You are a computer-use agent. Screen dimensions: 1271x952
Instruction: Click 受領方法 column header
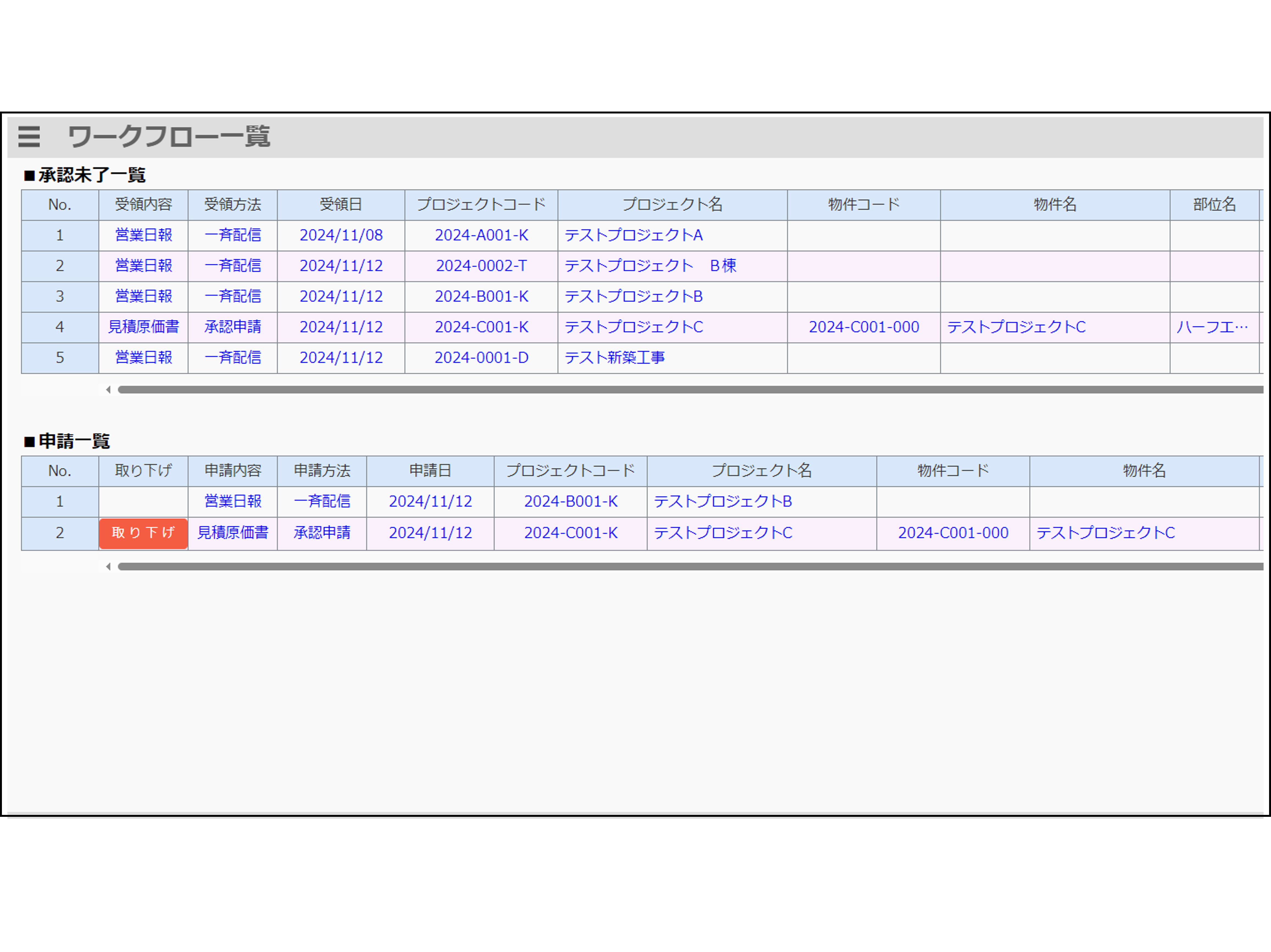click(x=233, y=205)
